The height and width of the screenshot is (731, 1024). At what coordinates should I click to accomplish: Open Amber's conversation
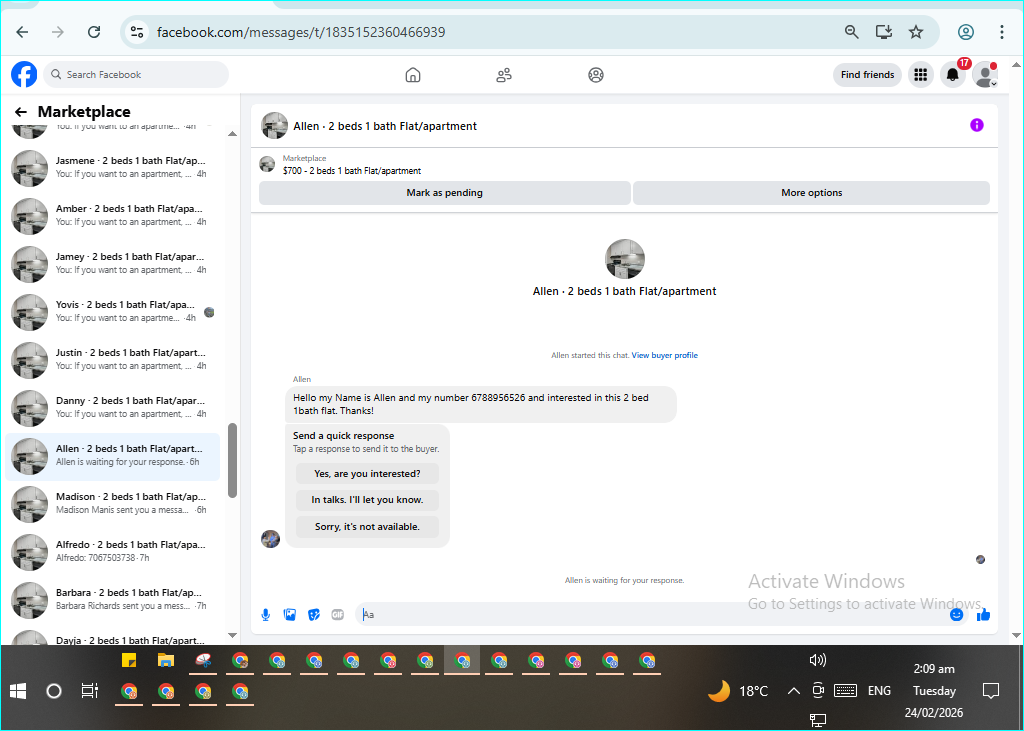coord(112,216)
